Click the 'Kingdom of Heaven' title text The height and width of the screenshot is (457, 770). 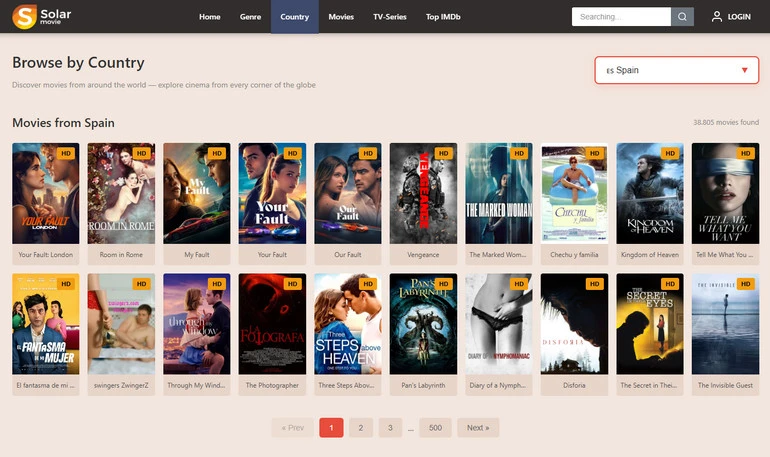point(650,255)
